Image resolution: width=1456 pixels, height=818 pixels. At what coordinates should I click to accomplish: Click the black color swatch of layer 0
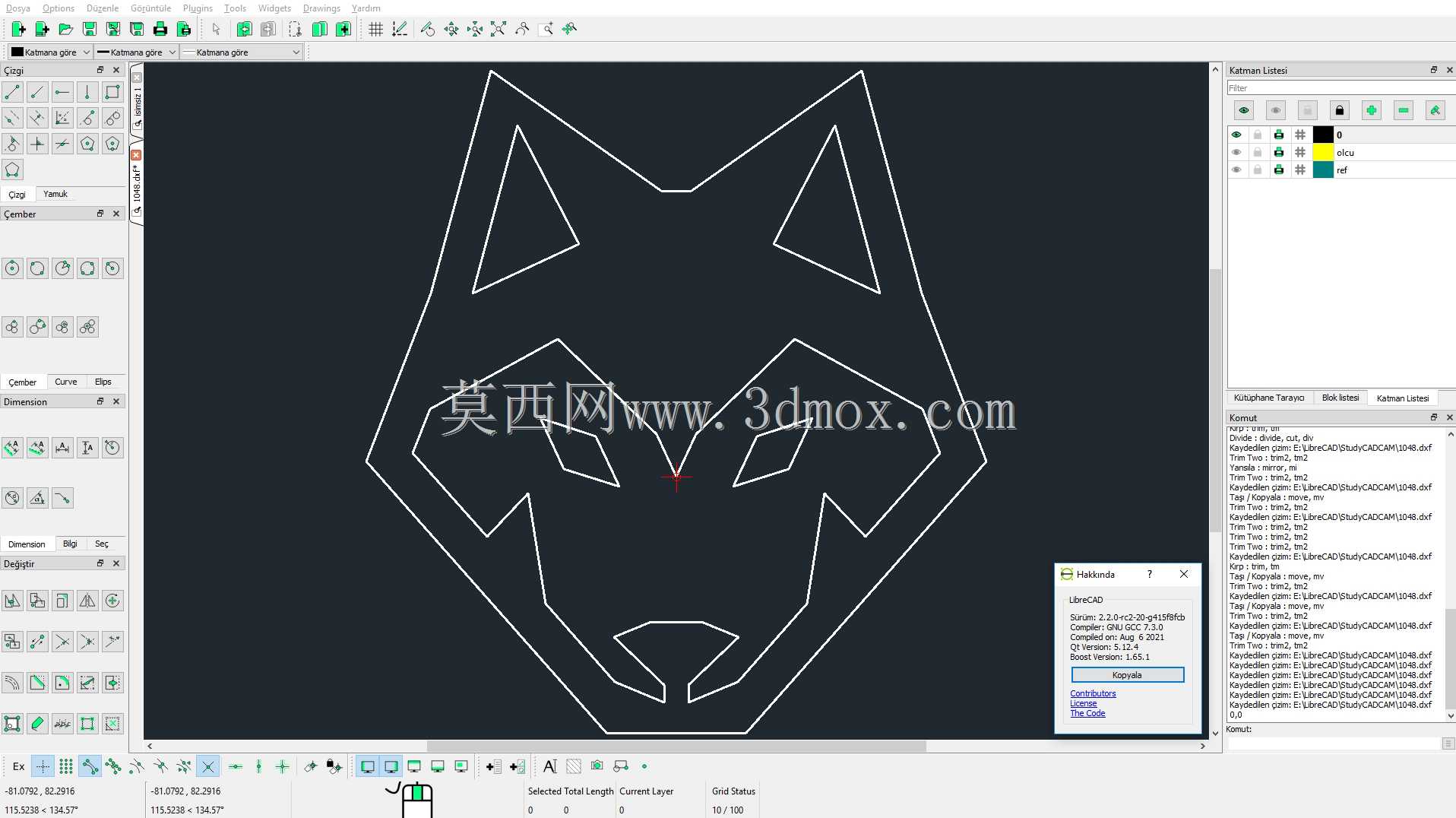click(x=1323, y=135)
